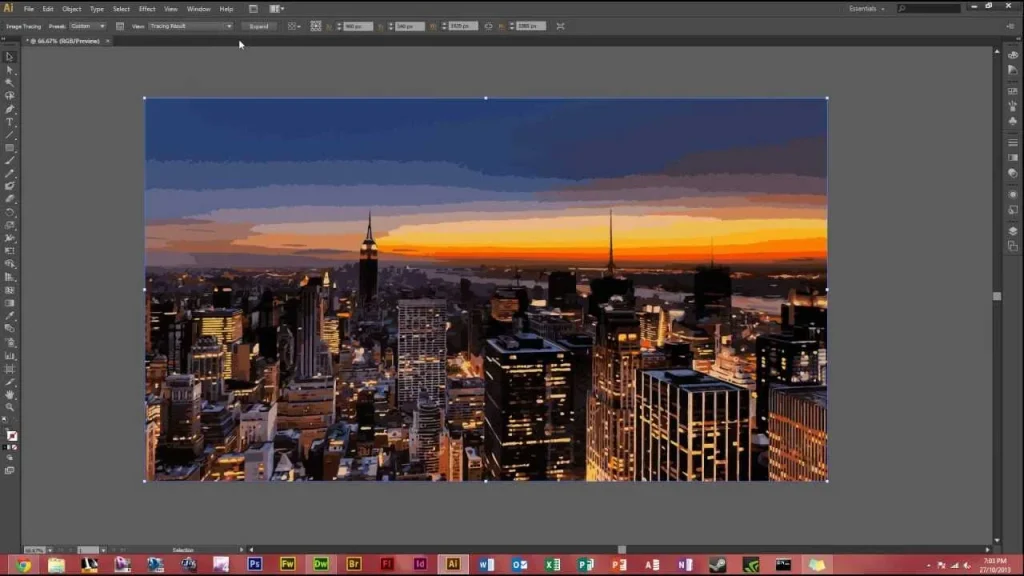Screen dimensions: 1024x576
Task: Open the Color panel icon in right dock
Action: [1012, 55]
